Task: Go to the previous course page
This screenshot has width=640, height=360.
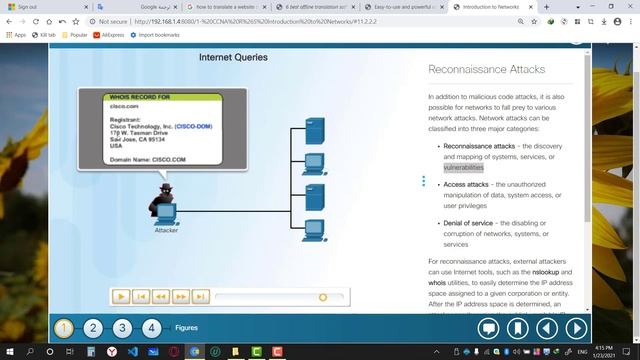Action: 547,328
